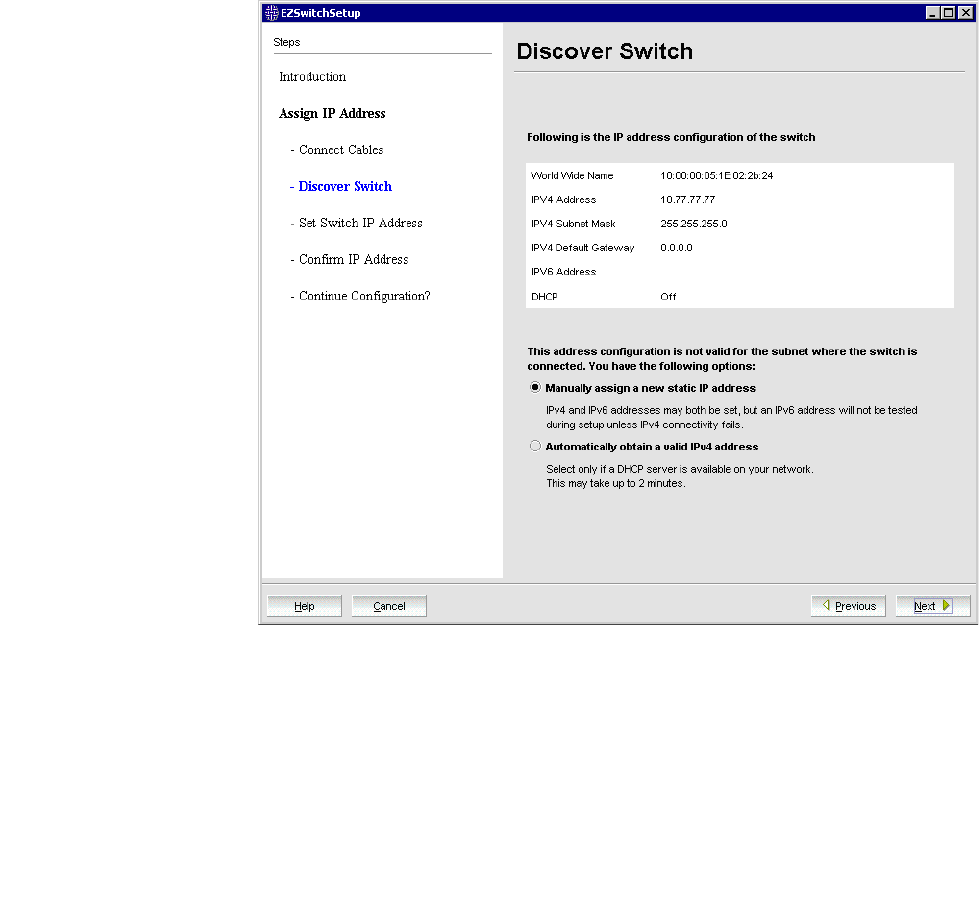Viewport: 979px width, 922px height.
Task: Click the IPV4 Address value 10.77.77.77
Action: (687, 199)
